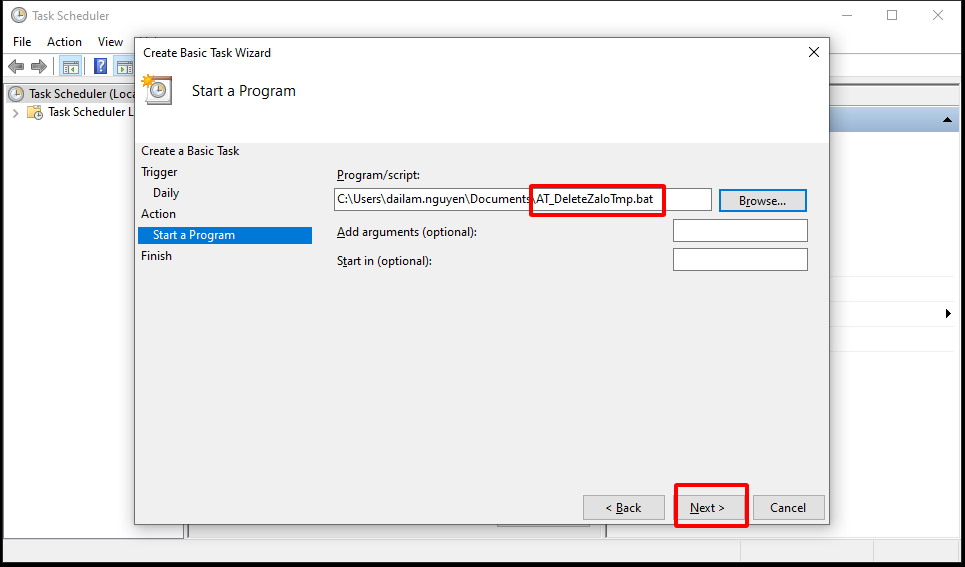Click the Add arguments (optional) field
The height and width of the screenshot is (567, 965).
[739, 231]
